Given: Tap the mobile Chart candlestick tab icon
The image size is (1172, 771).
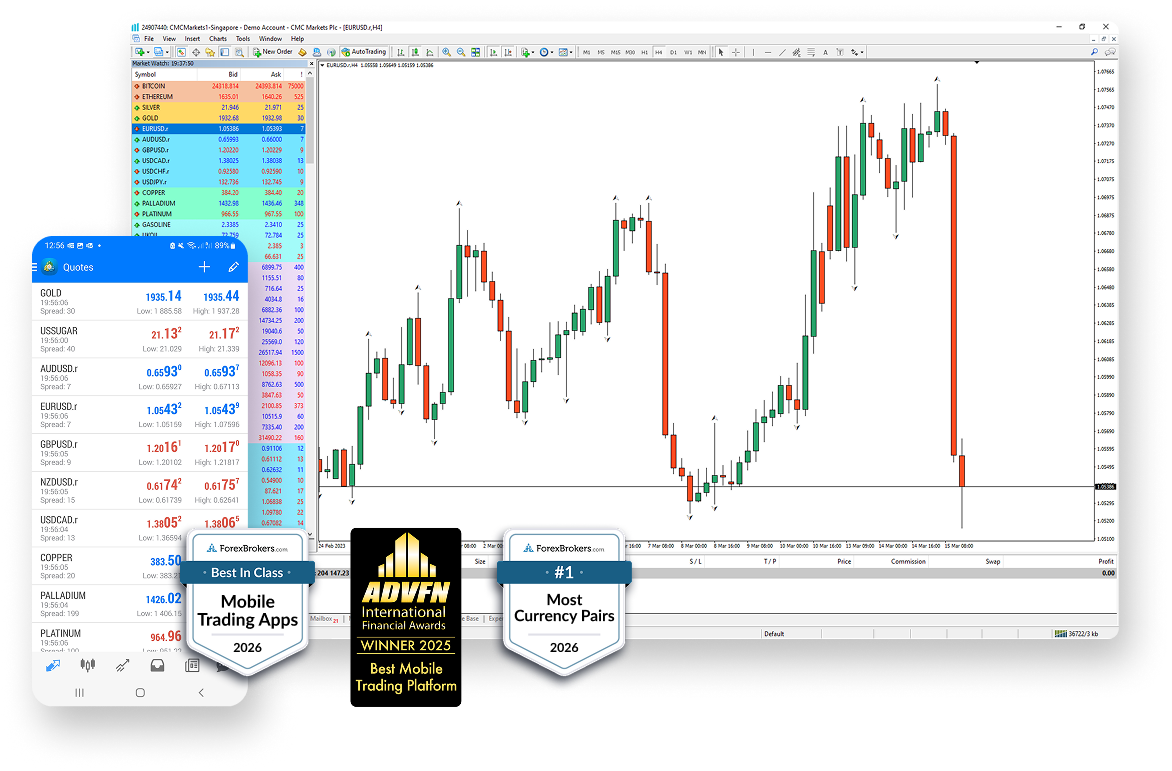Looking at the screenshot, I should 87,666.
